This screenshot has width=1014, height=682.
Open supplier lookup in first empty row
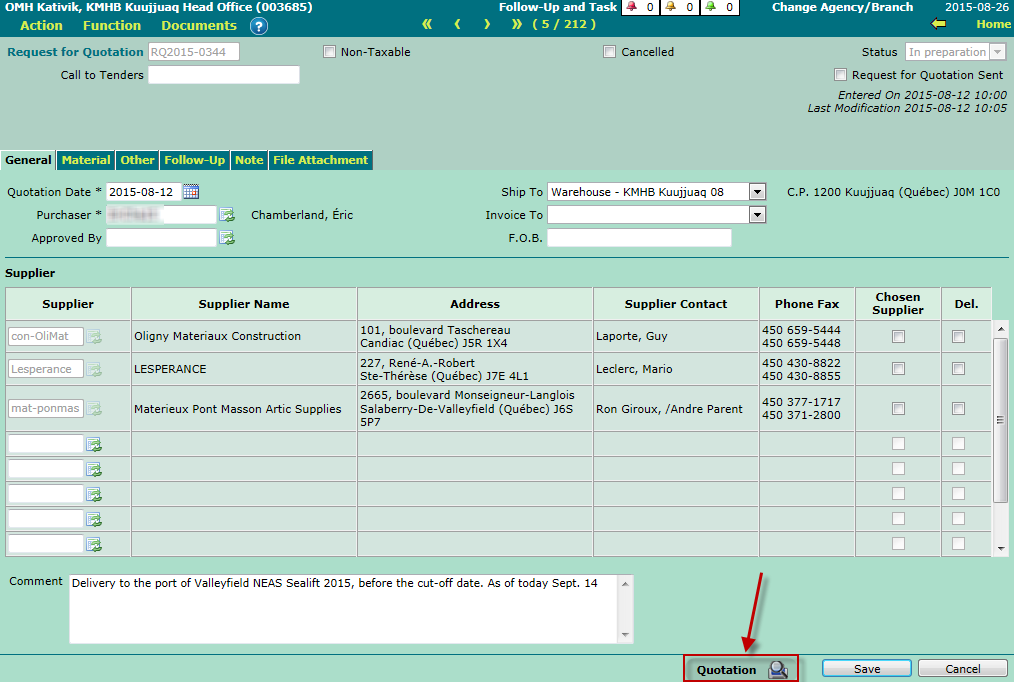pos(94,444)
